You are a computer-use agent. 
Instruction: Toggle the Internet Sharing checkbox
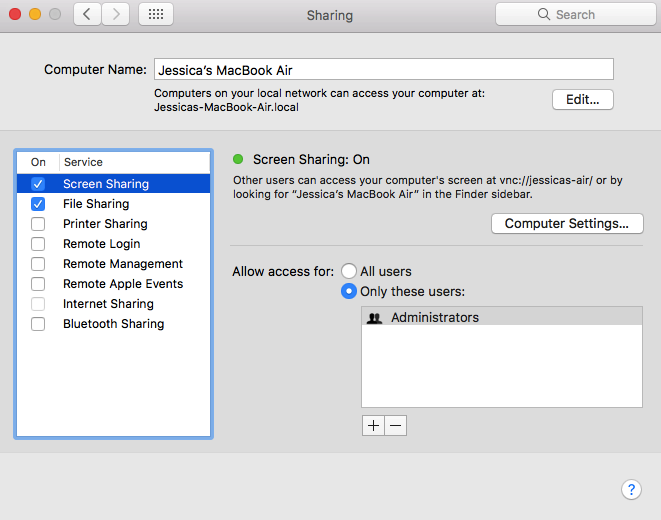[38, 304]
